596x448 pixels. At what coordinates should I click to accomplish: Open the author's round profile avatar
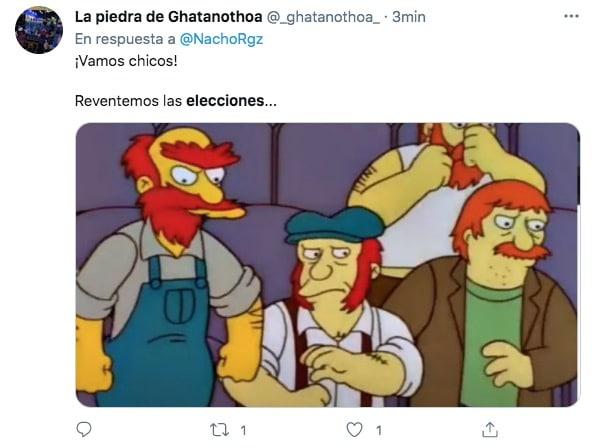39,30
